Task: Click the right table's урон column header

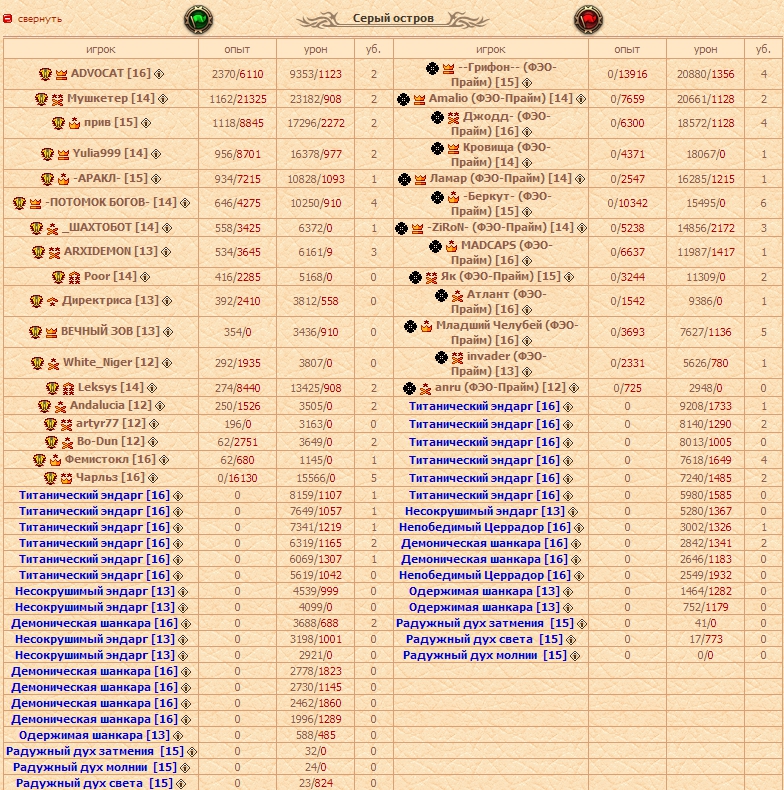Action: pyautogui.click(x=705, y=48)
